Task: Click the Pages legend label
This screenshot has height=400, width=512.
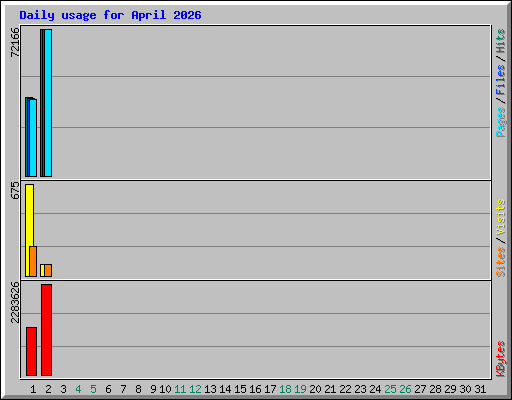Action: [501, 122]
